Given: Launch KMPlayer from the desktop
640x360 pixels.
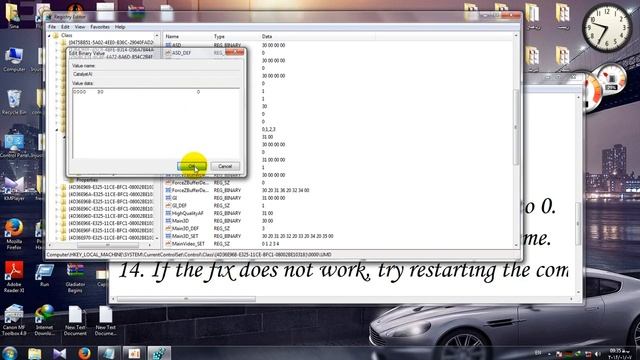Looking at the screenshot, I should (14, 189).
